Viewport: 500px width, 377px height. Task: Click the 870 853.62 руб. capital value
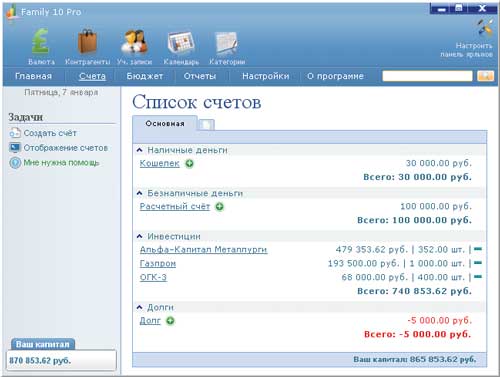[40, 360]
